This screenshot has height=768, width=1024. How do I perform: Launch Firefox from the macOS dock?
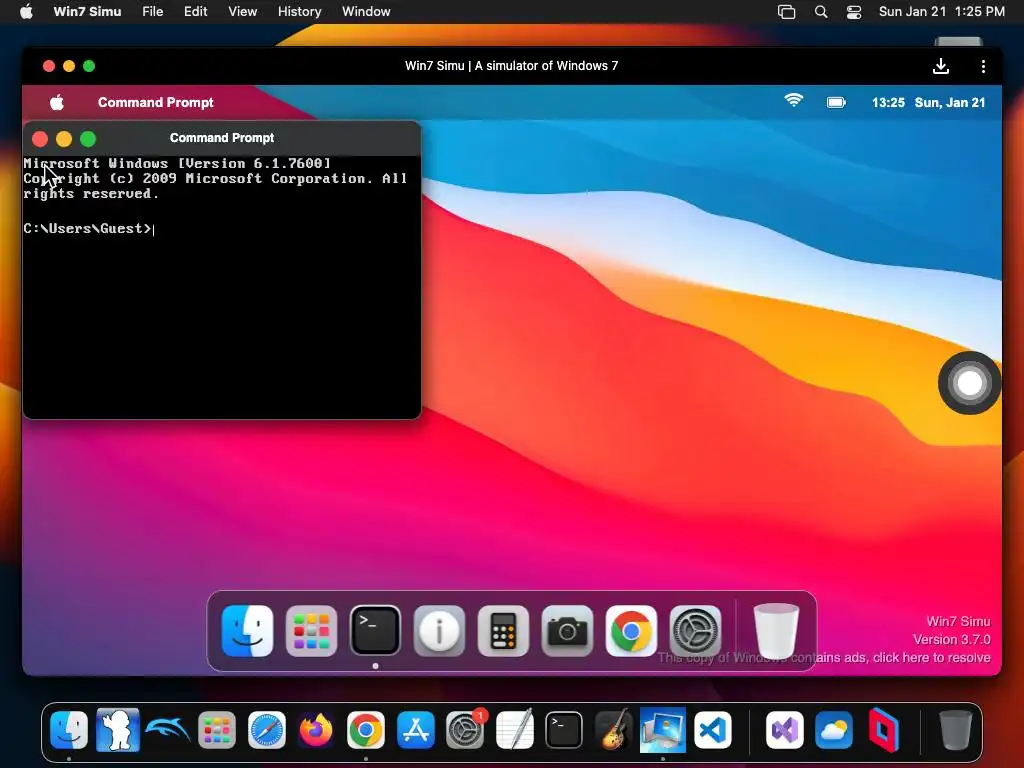coord(315,729)
